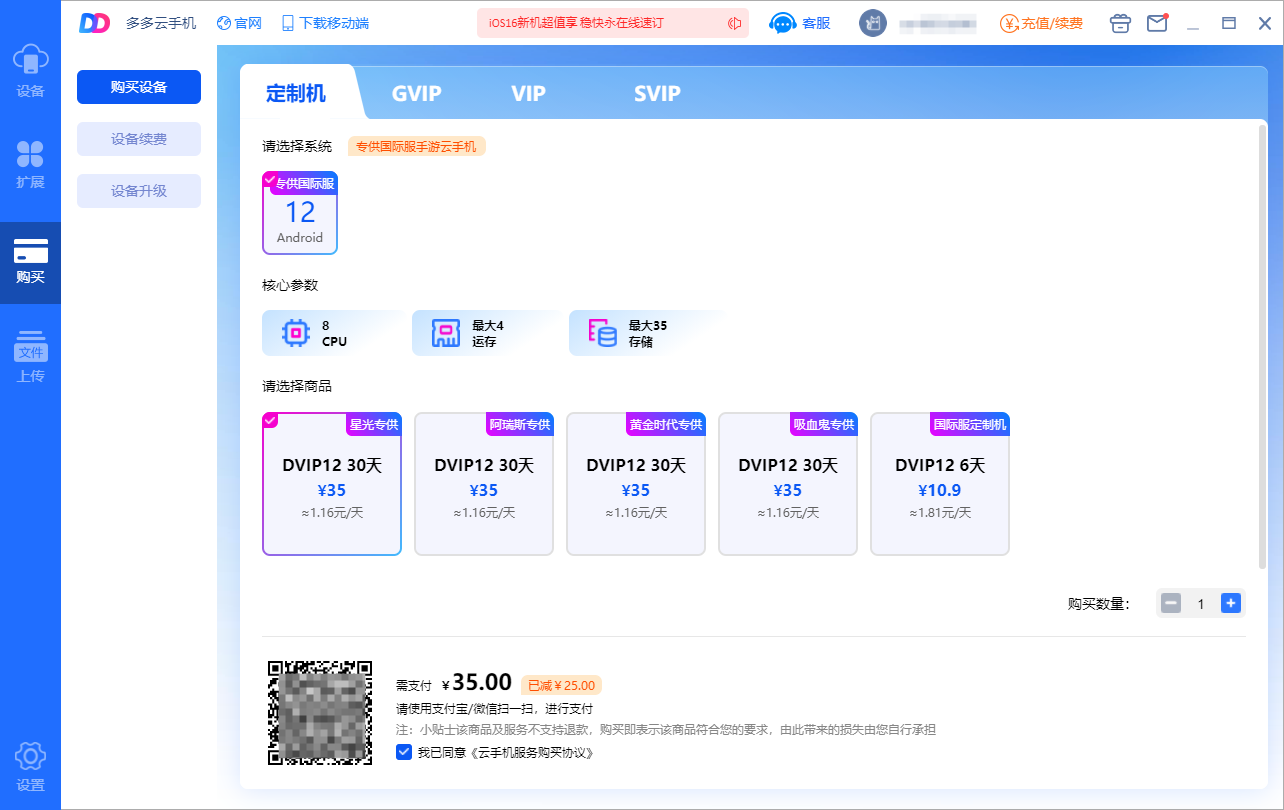Click the DD app logo

94,23
